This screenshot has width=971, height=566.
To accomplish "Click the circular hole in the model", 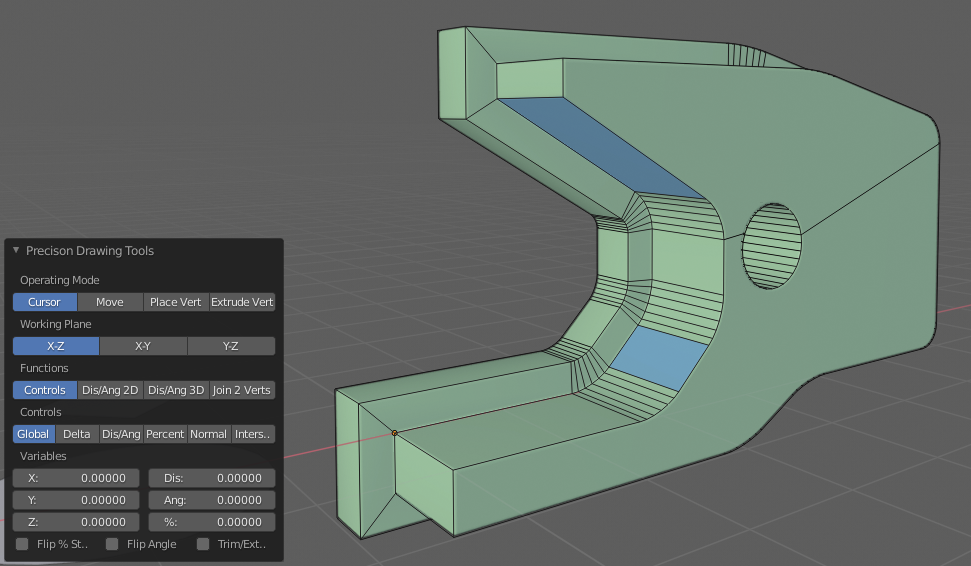I will 772,247.
